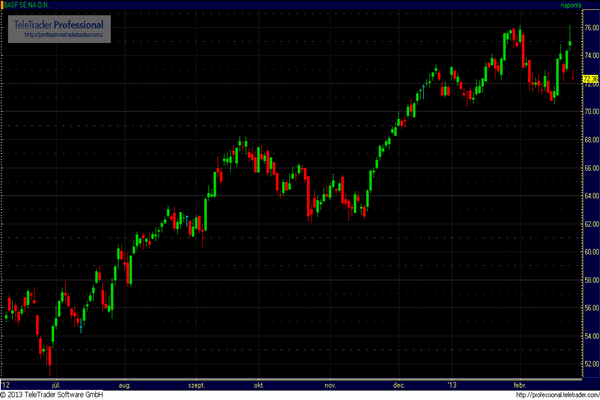600x400 pixels.
Task: Open the professional.teletrader.com link under the logo
Action: click(58, 36)
